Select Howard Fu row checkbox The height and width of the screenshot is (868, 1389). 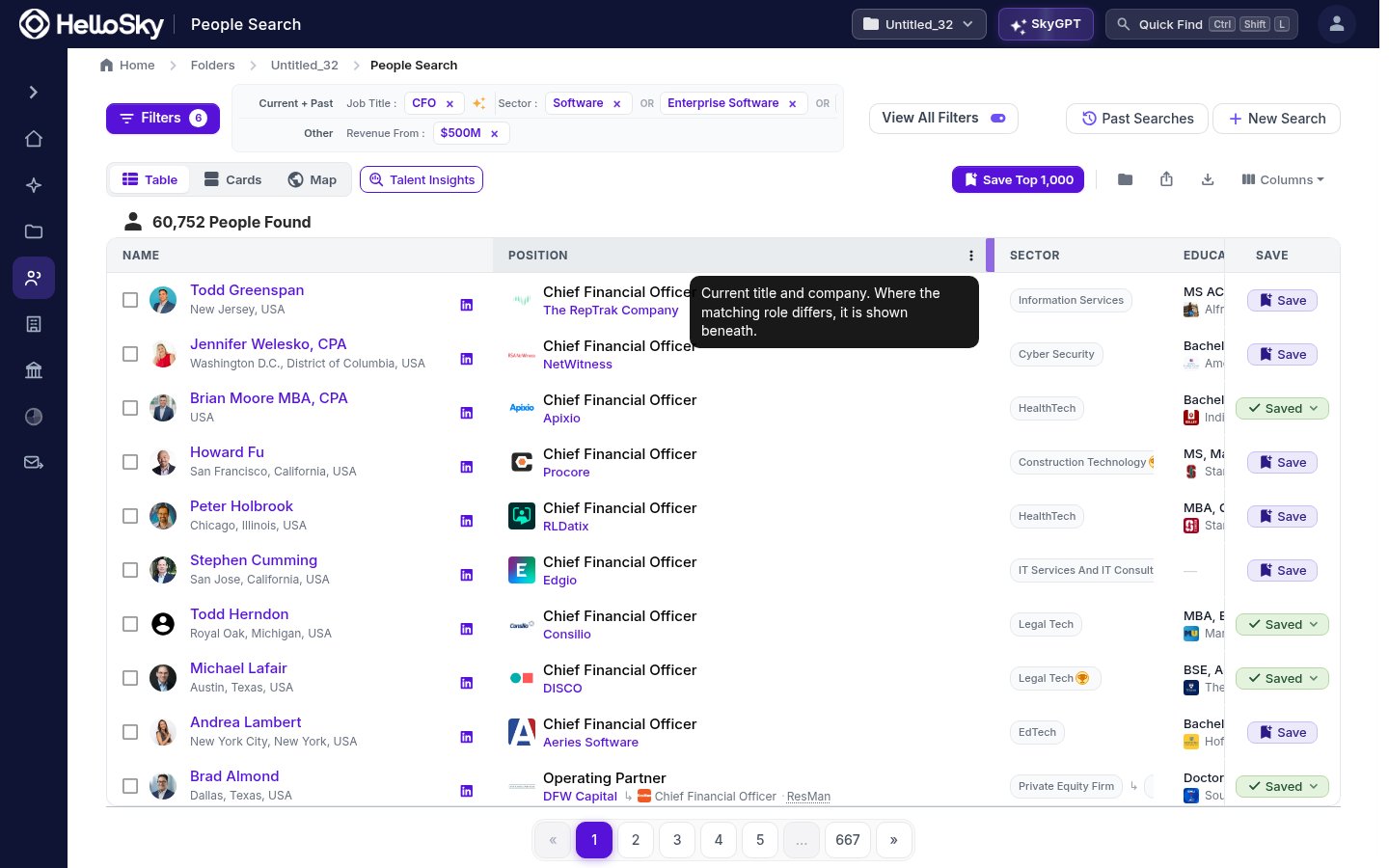(130, 462)
